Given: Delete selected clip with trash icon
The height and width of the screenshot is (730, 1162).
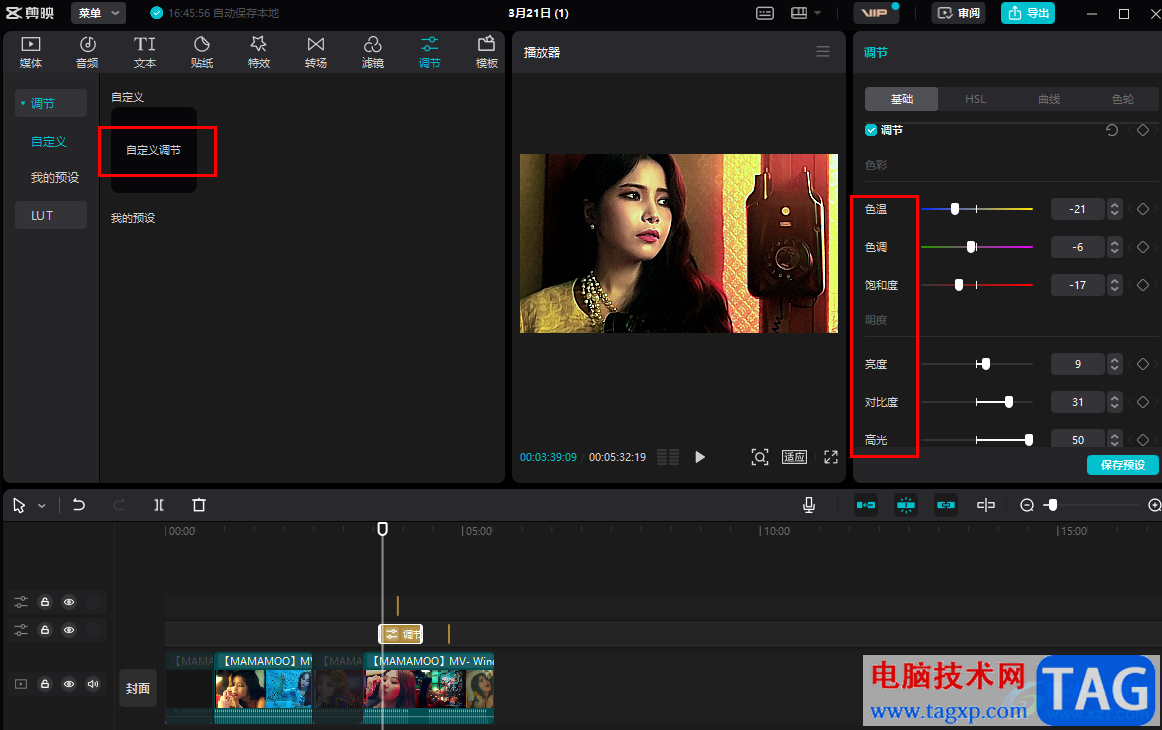Looking at the screenshot, I should 199,505.
